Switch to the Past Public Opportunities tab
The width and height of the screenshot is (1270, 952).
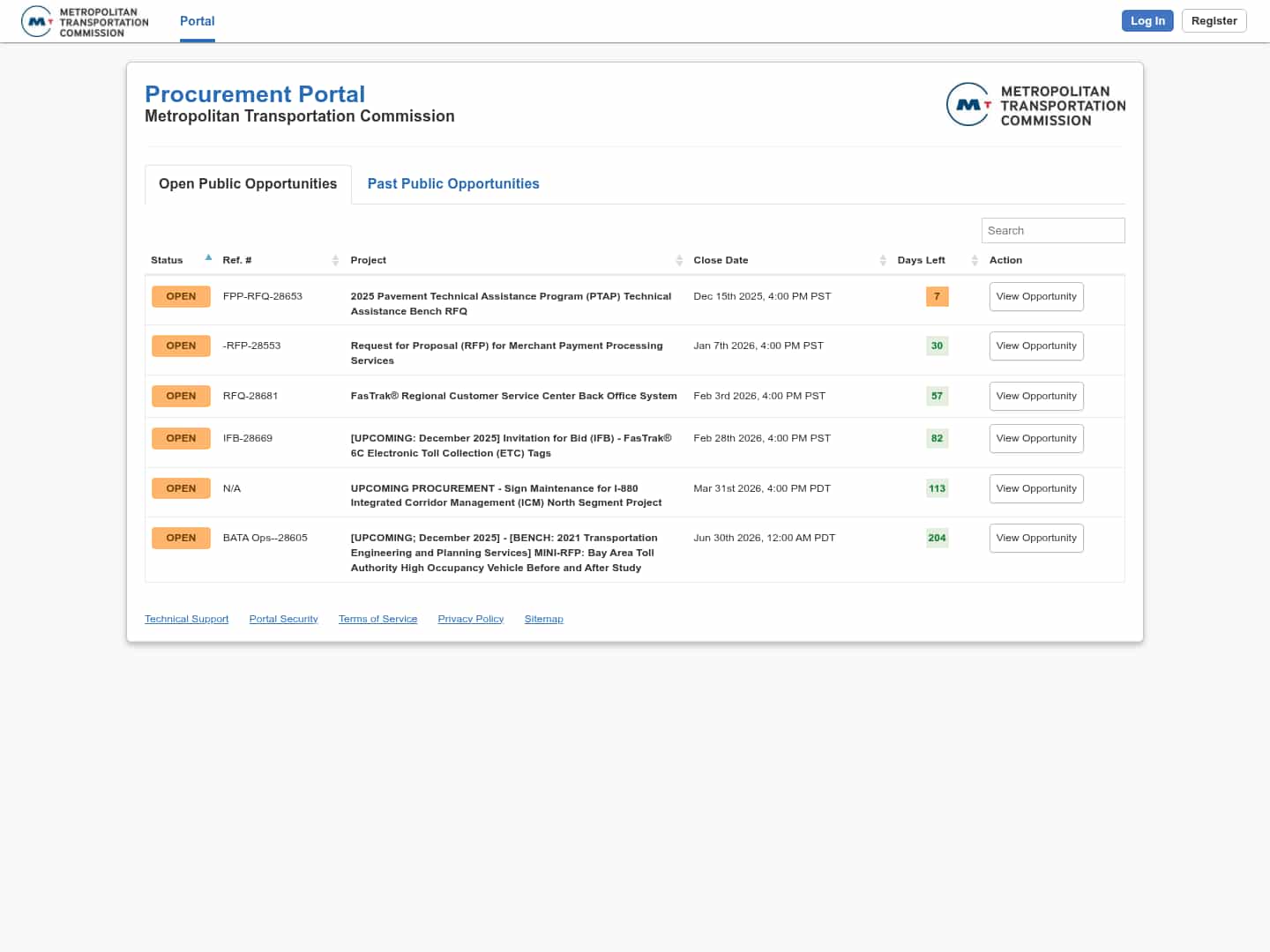pos(452,184)
